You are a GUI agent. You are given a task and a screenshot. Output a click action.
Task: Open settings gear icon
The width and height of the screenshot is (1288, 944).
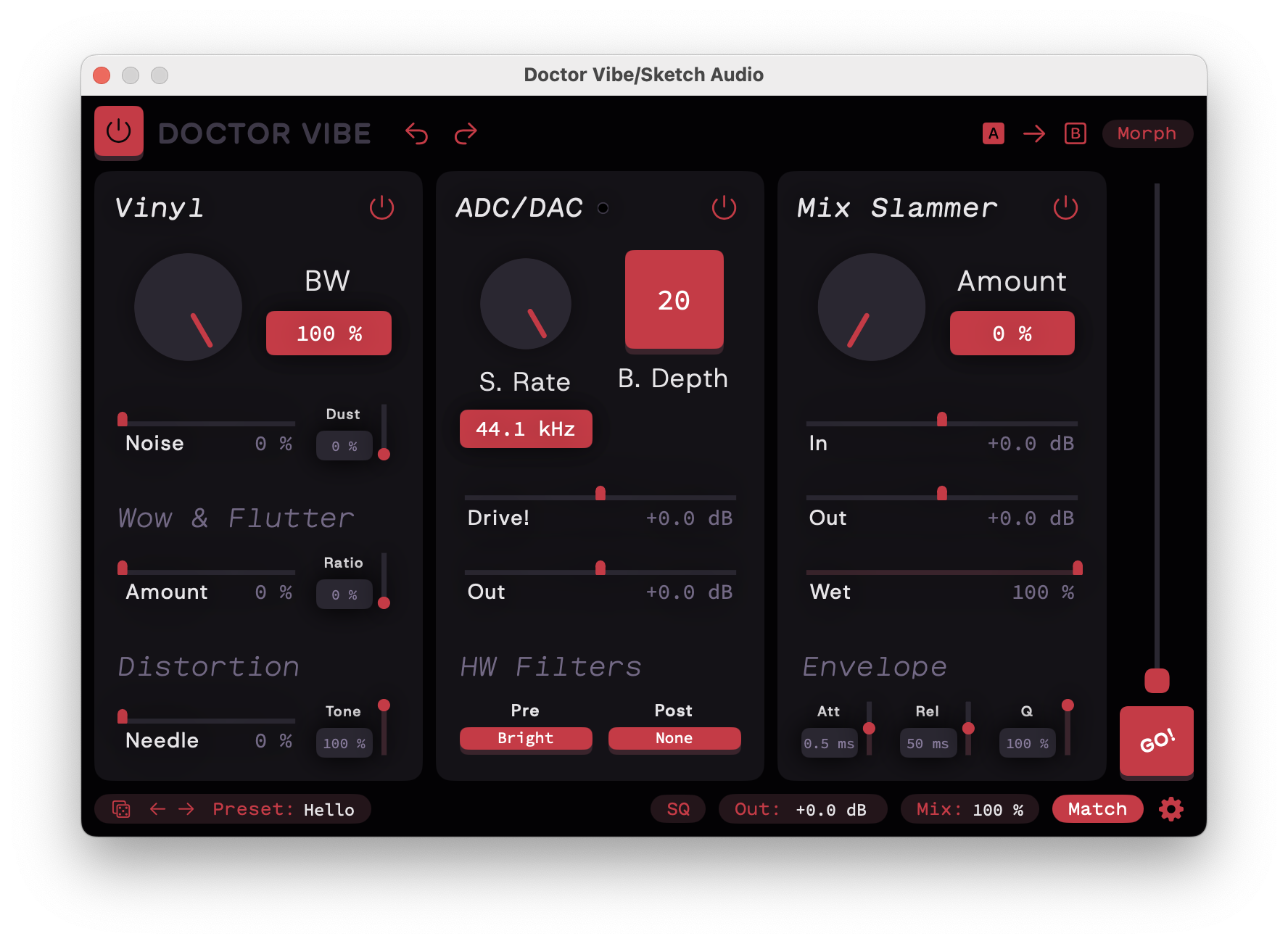(1171, 809)
